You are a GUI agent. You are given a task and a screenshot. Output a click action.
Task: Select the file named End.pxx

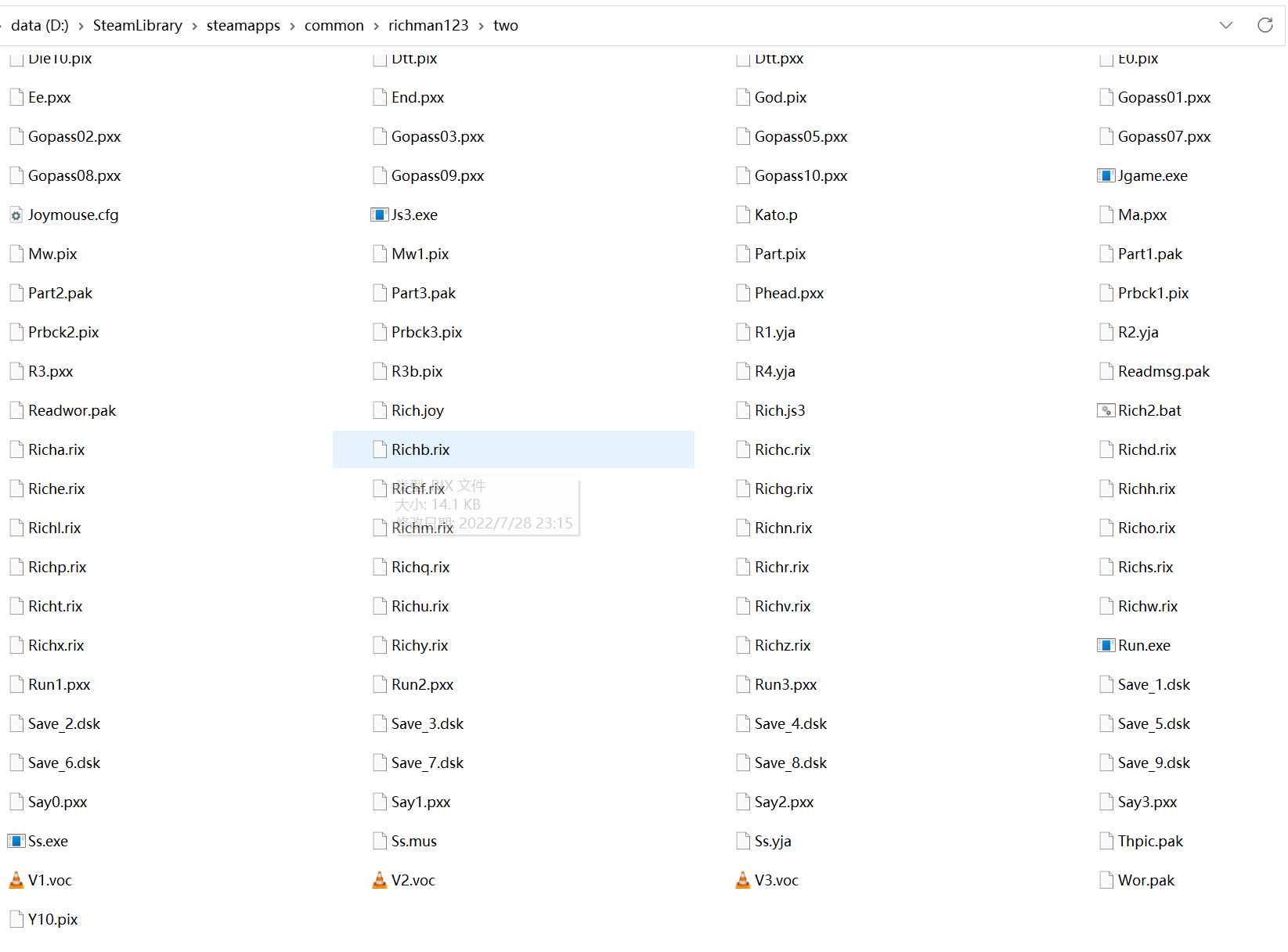pos(418,97)
